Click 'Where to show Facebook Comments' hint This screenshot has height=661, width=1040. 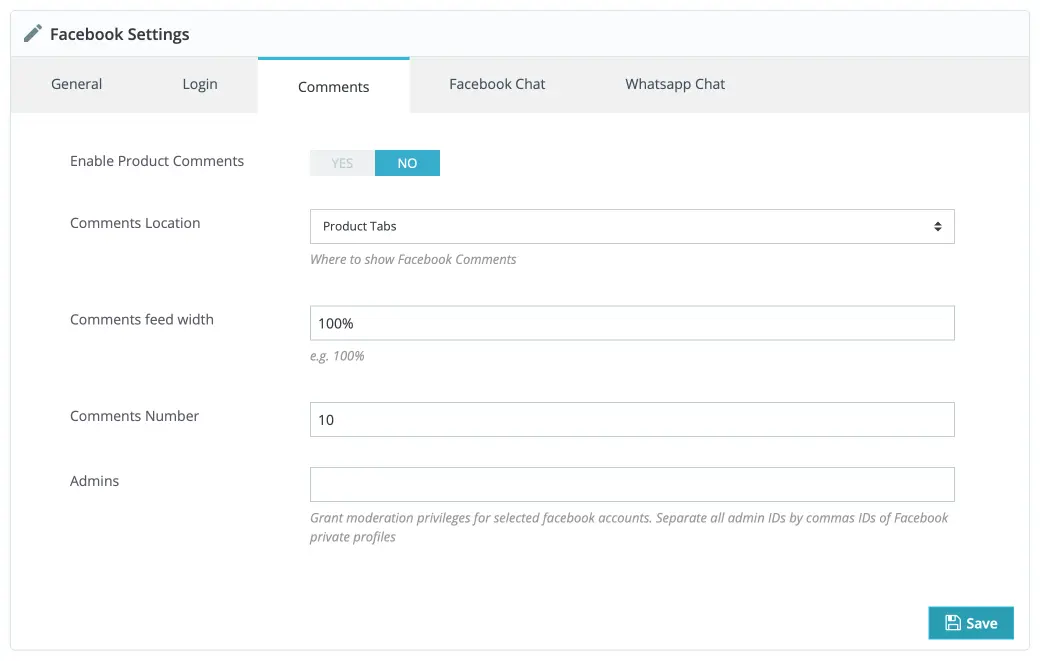click(x=413, y=259)
